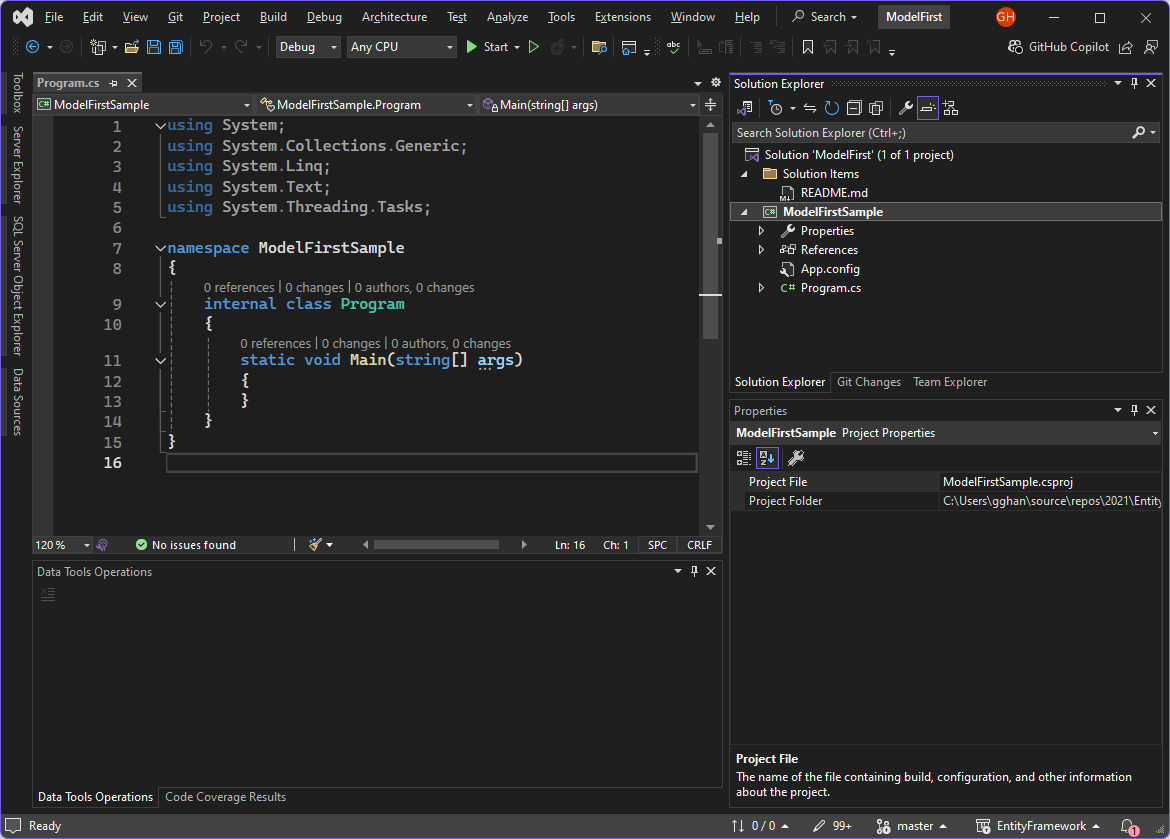Toggle a bookmark on the current line
Image resolution: width=1170 pixels, height=839 pixels.
click(x=807, y=46)
